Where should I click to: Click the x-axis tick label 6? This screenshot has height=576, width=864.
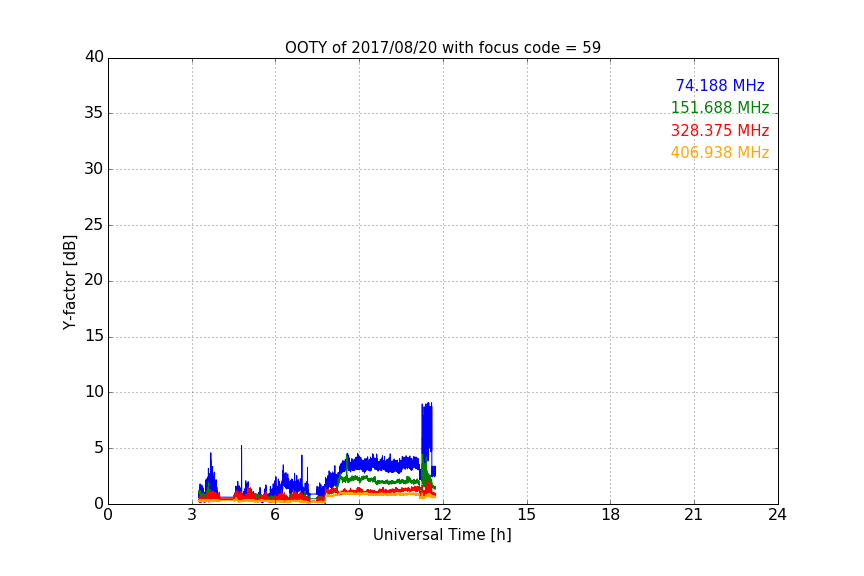click(275, 515)
